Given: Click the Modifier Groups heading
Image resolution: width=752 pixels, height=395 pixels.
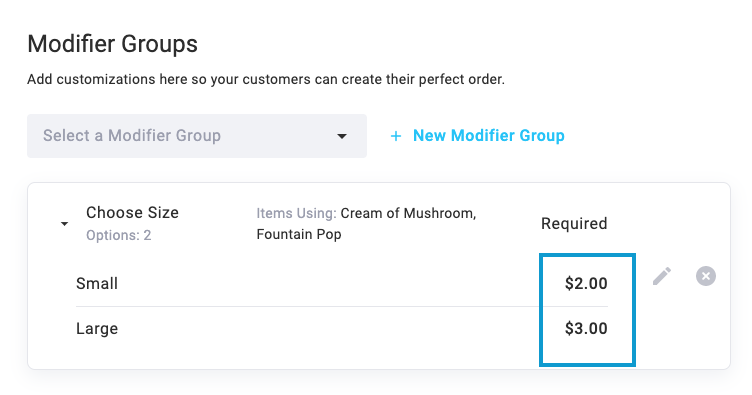Looking at the screenshot, I should click(x=112, y=44).
